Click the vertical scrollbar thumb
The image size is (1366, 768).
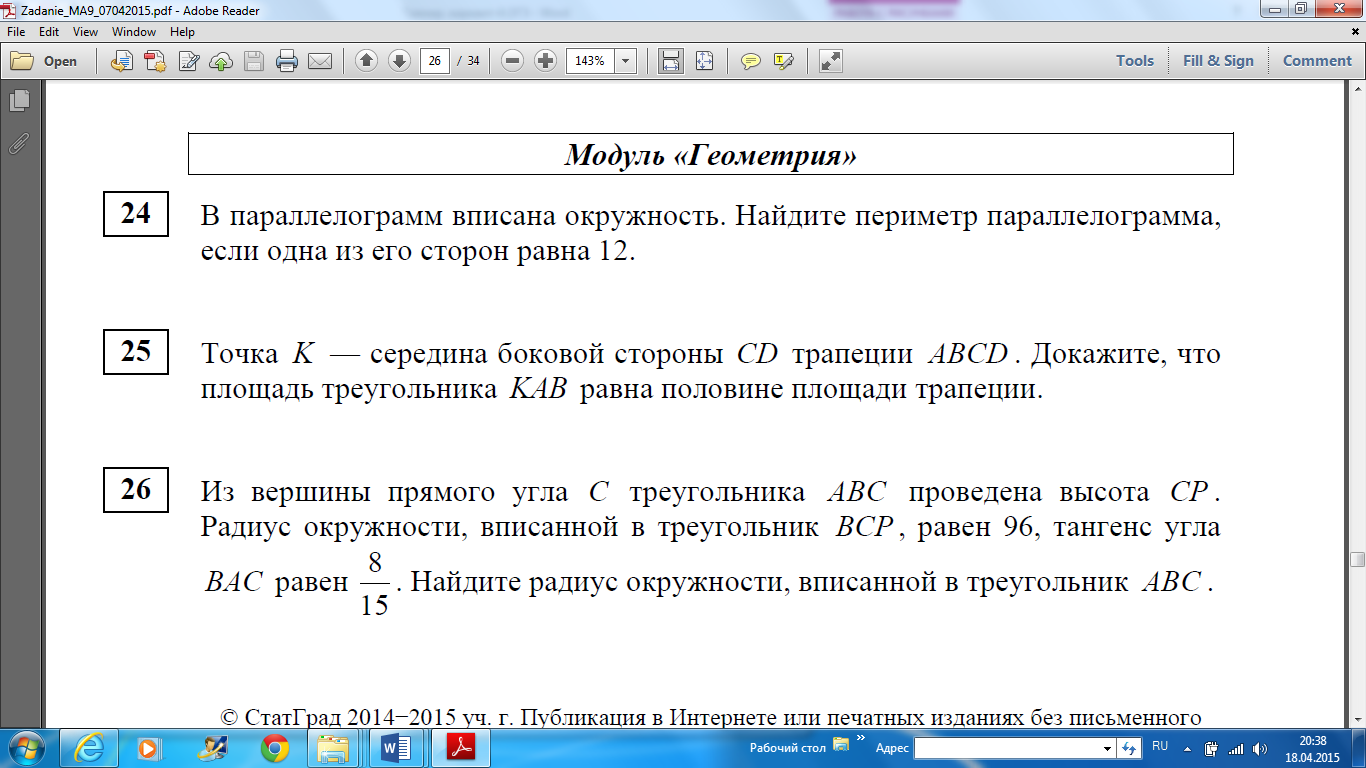pyautogui.click(x=1357, y=560)
